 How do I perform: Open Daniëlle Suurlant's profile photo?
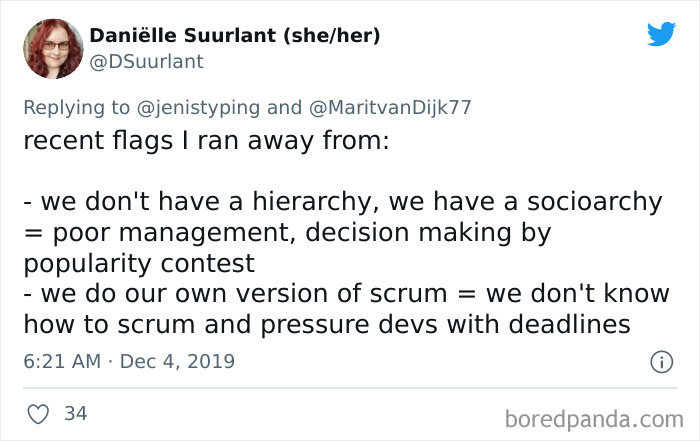pyautogui.click(x=53, y=49)
